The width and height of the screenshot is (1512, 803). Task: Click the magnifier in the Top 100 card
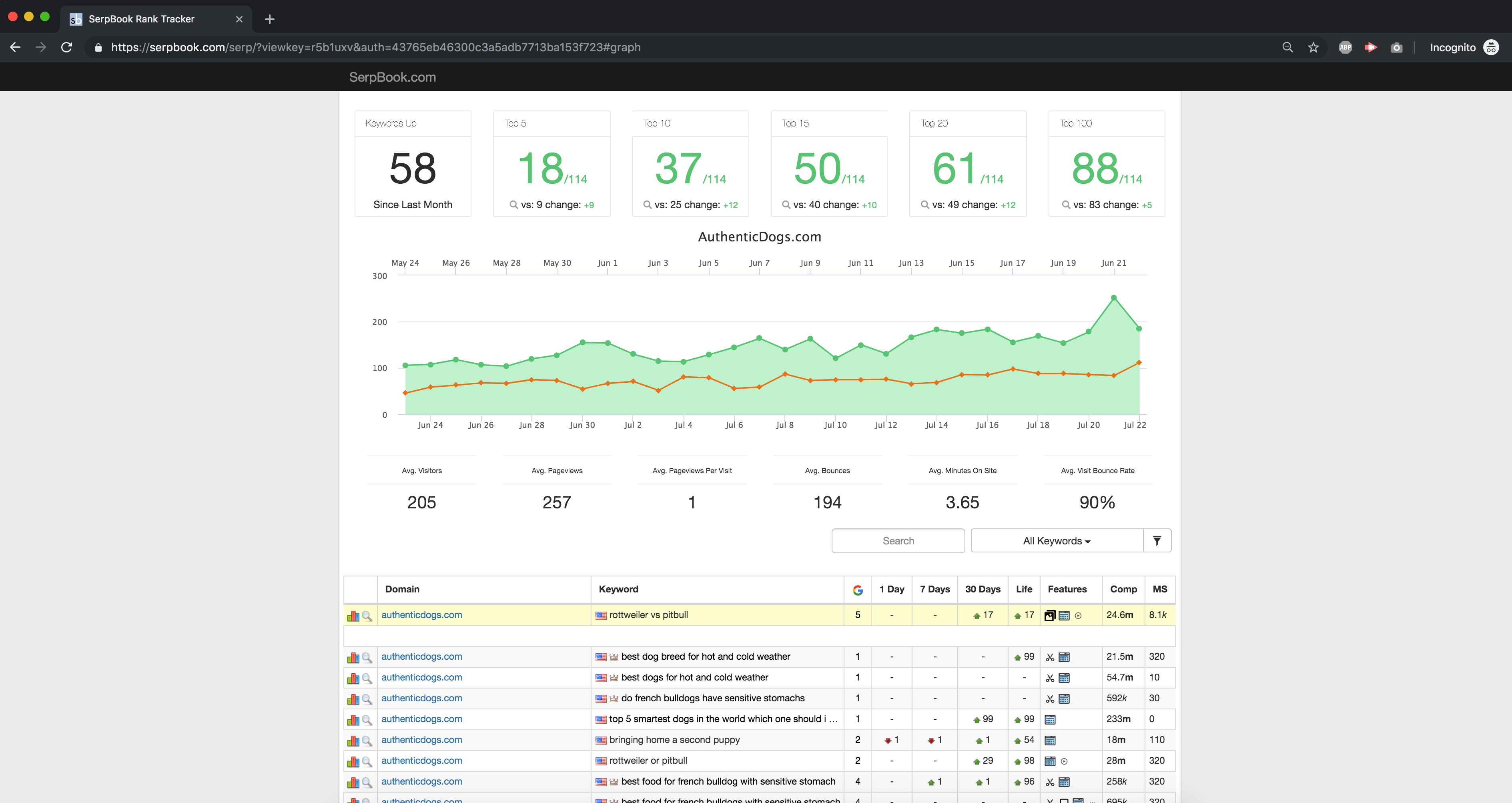point(1066,204)
